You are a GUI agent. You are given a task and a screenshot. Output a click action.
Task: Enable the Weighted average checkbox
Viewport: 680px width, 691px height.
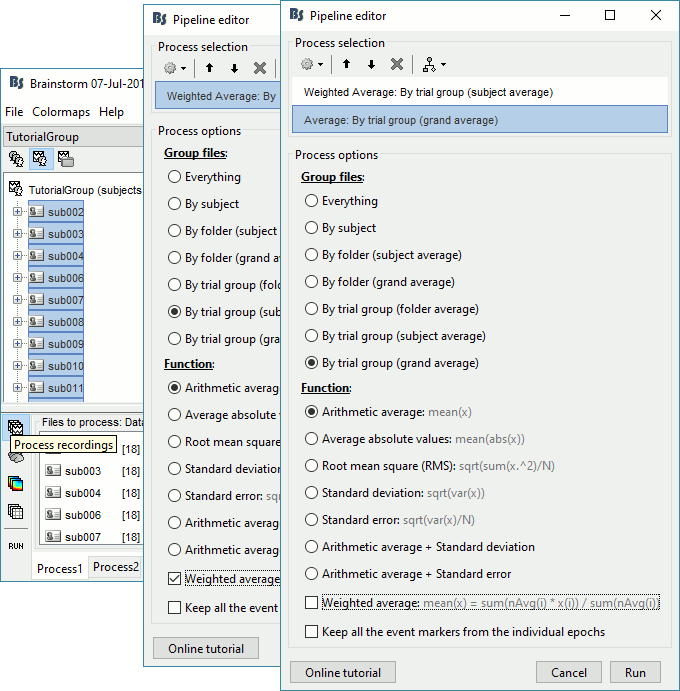(312, 603)
